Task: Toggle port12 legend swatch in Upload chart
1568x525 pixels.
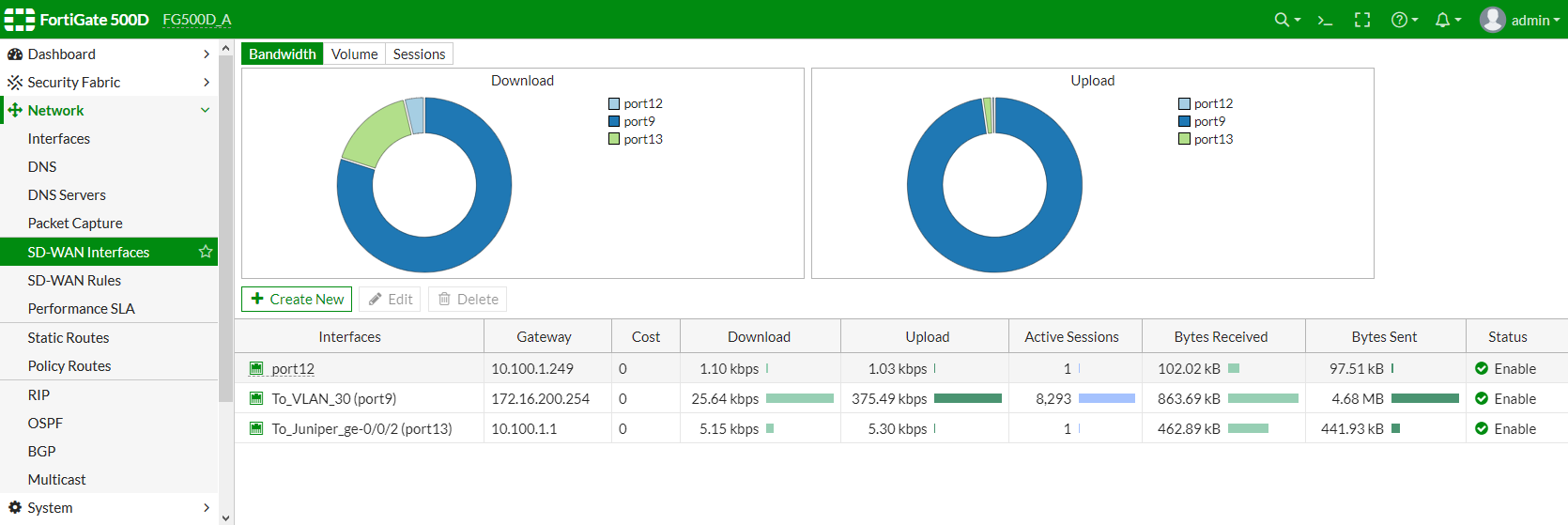Action: click(1185, 104)
